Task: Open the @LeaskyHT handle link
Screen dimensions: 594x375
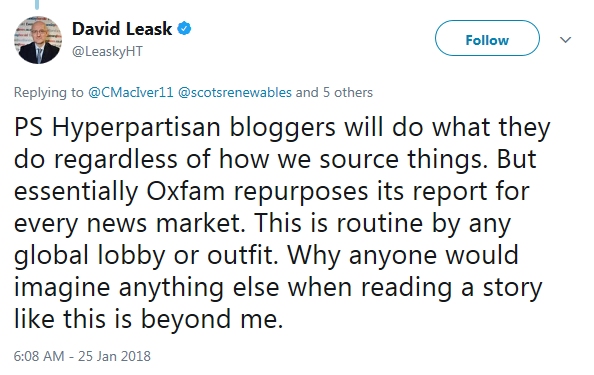Action: click(x=107, y=51)
